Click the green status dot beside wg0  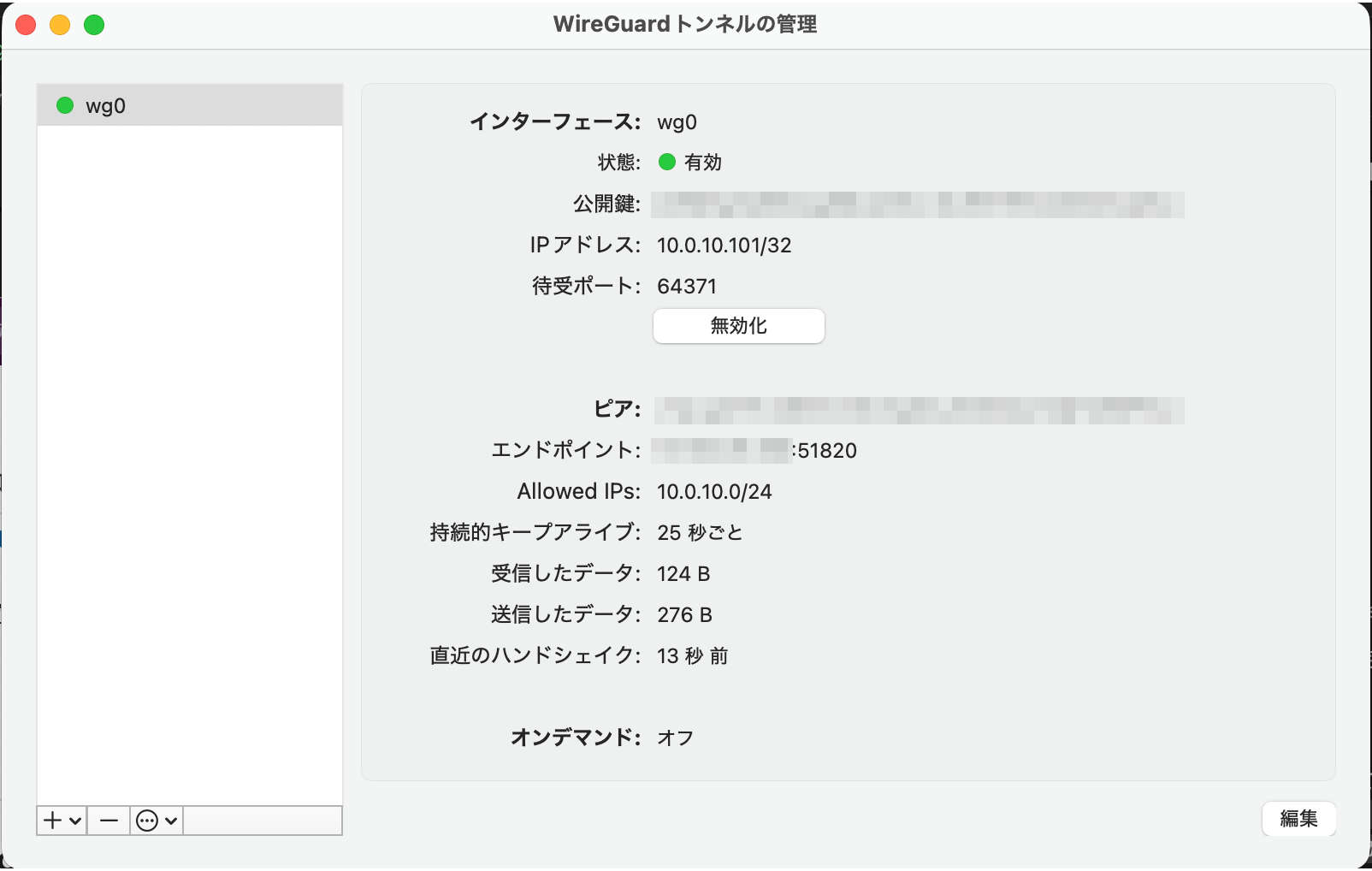click(64, 105)
